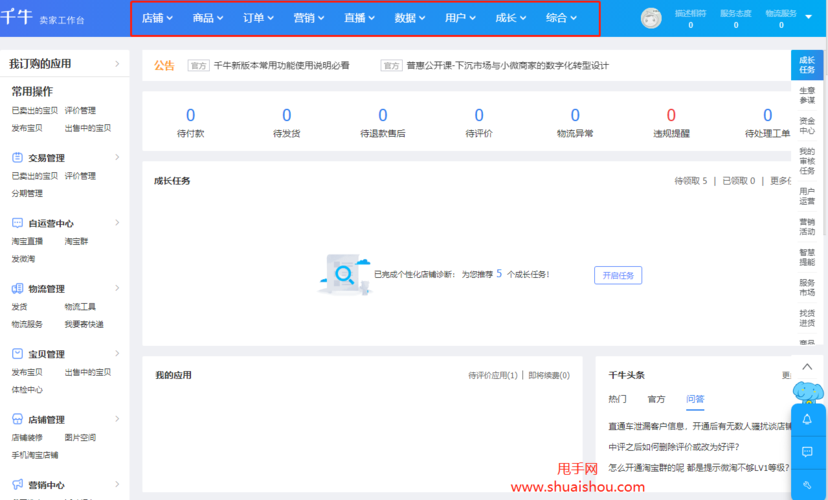This screenshot has width=828, height=500.
Task: Switch to the 官方 tab in 千牛头条
Action: pos(656,399)
